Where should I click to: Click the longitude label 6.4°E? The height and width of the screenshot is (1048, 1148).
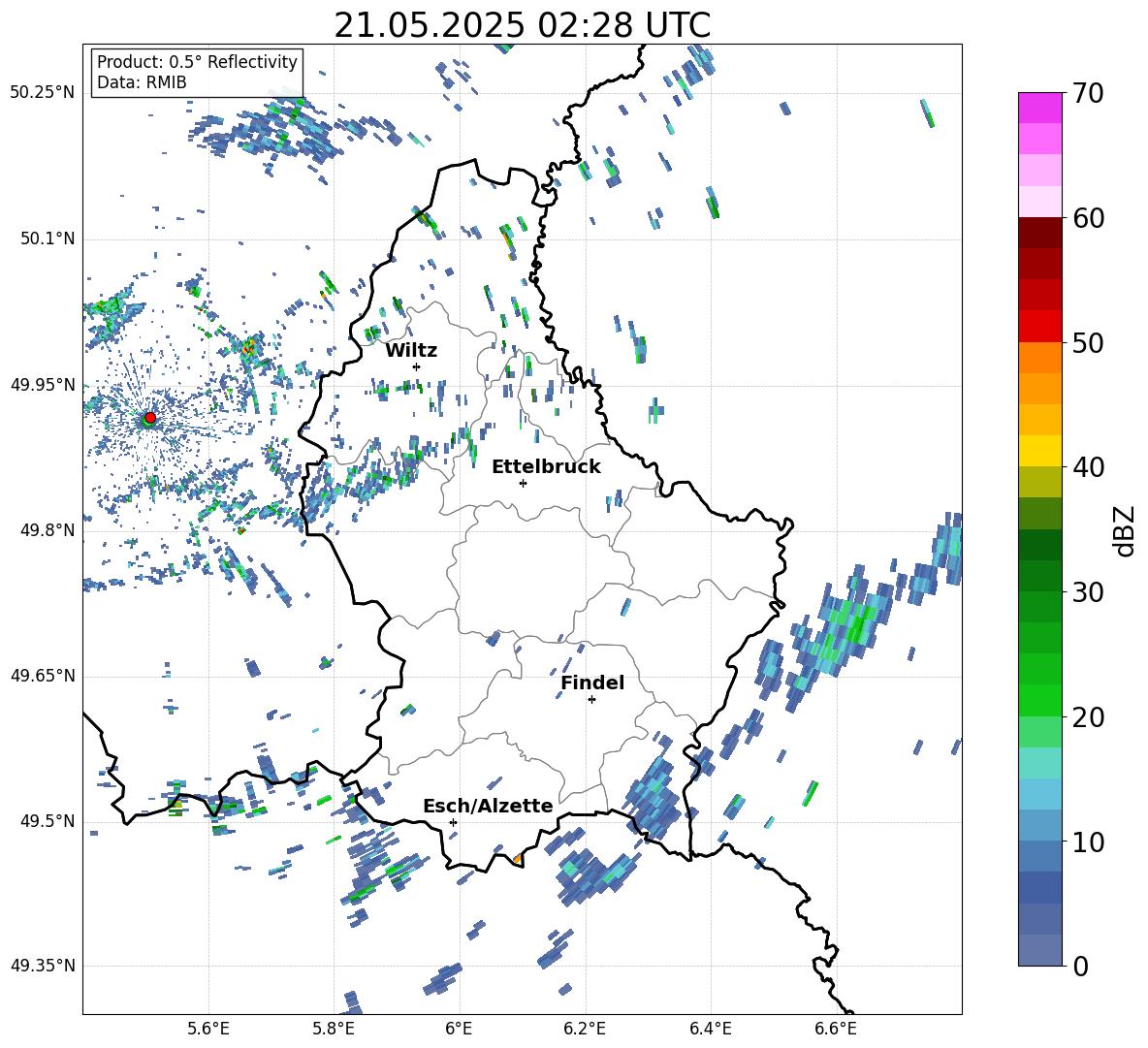click(x=710, y=1029)
